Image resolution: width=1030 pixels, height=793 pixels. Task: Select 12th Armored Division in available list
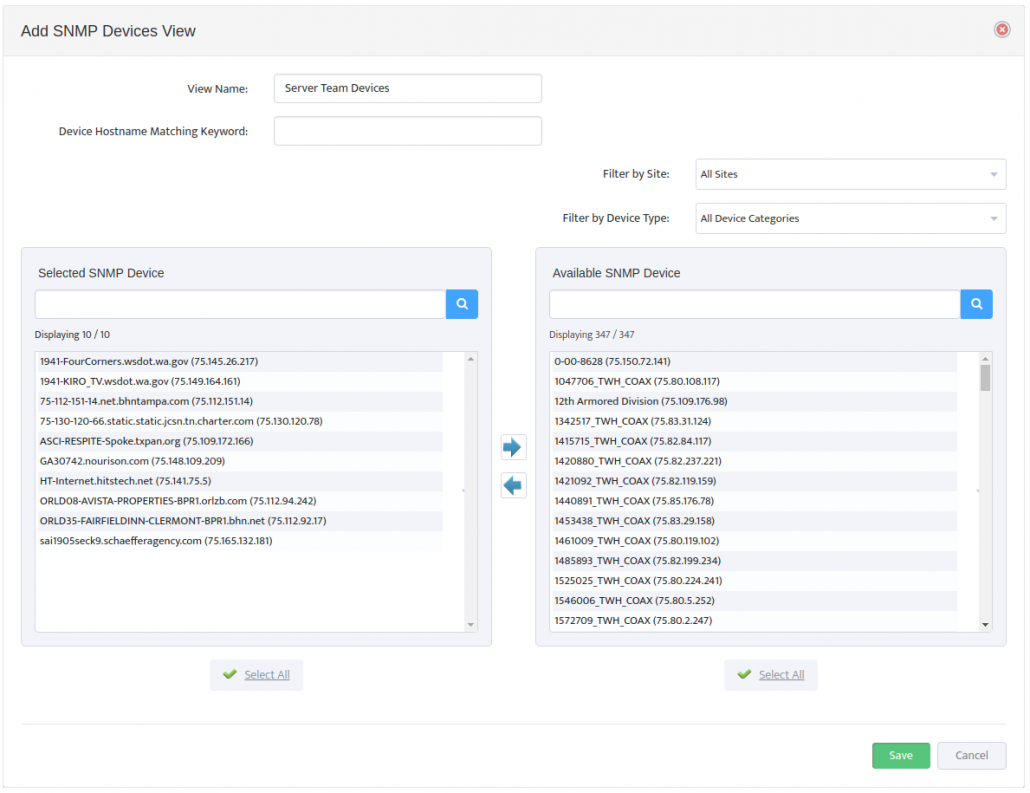point(640,401)
